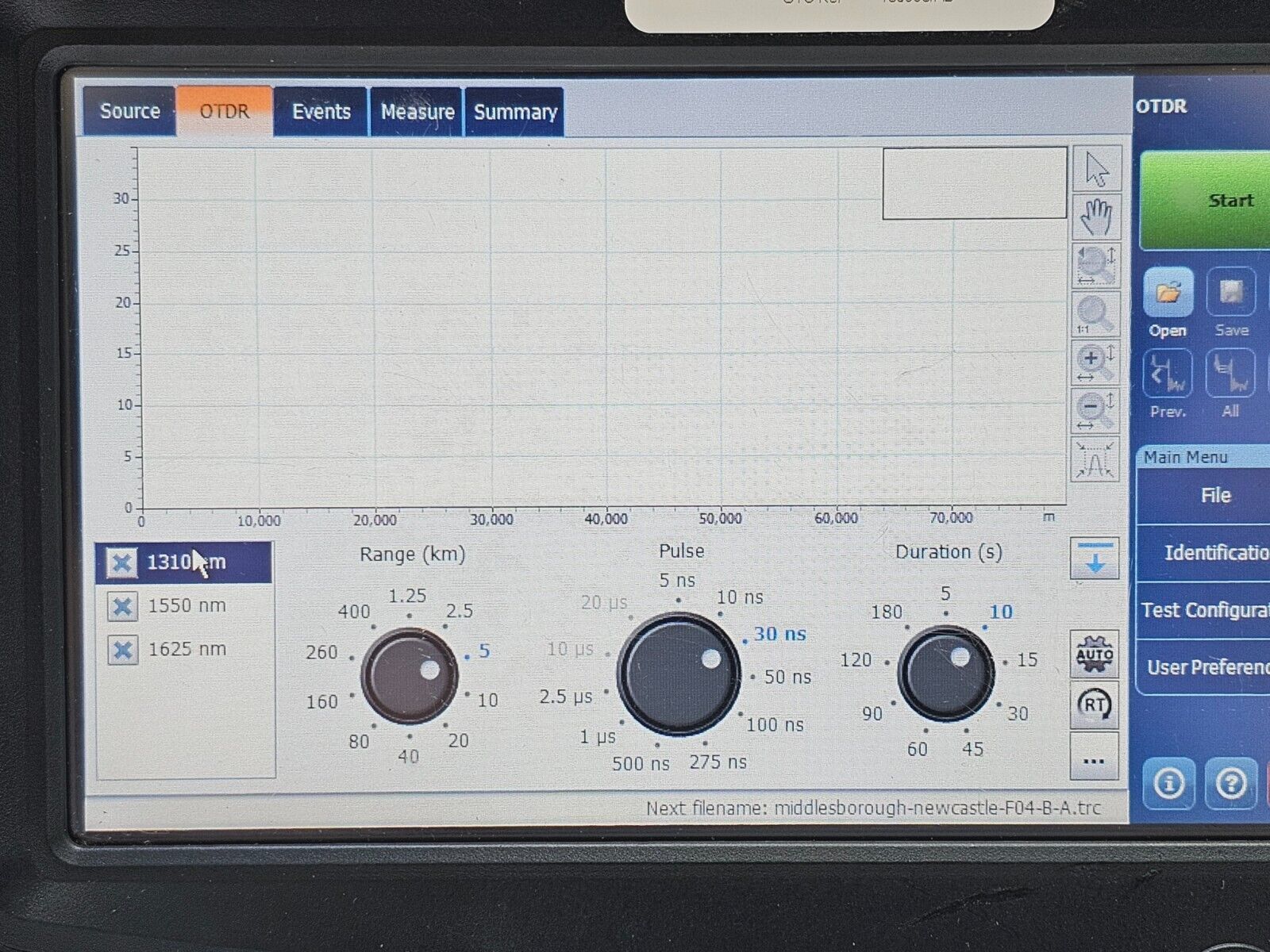Screen dimensions: 1270x952
Task: Select the arrow pointer tool
Action: (x=1096, y=169)
